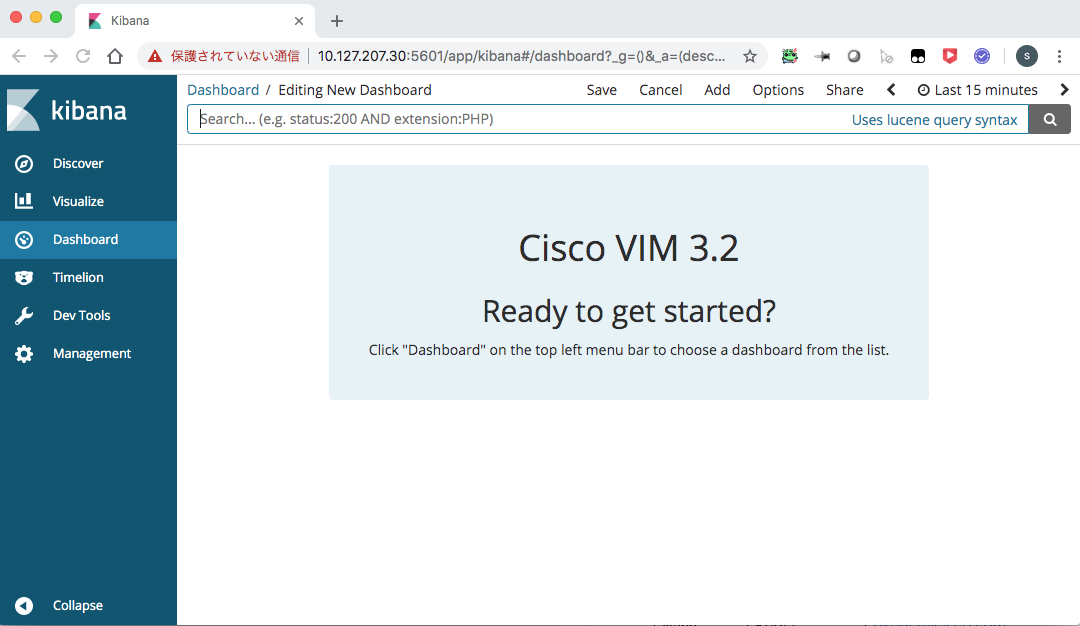This screenshot has width=1080, height=626.
Task: Bookmark the page with the star icon
Action: 750,56
